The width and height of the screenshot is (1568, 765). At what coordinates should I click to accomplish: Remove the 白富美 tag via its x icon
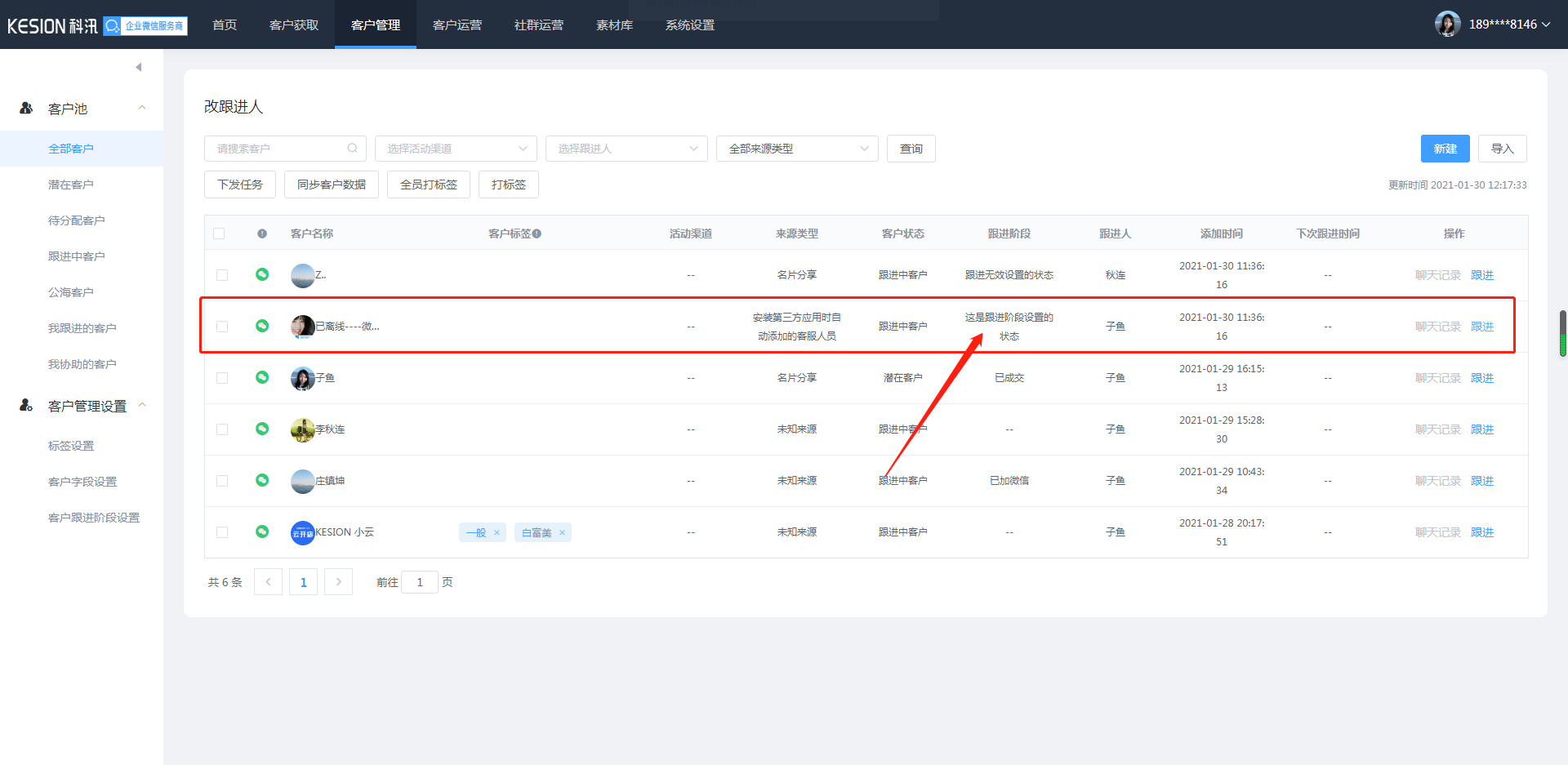click(x=562, y=533)
